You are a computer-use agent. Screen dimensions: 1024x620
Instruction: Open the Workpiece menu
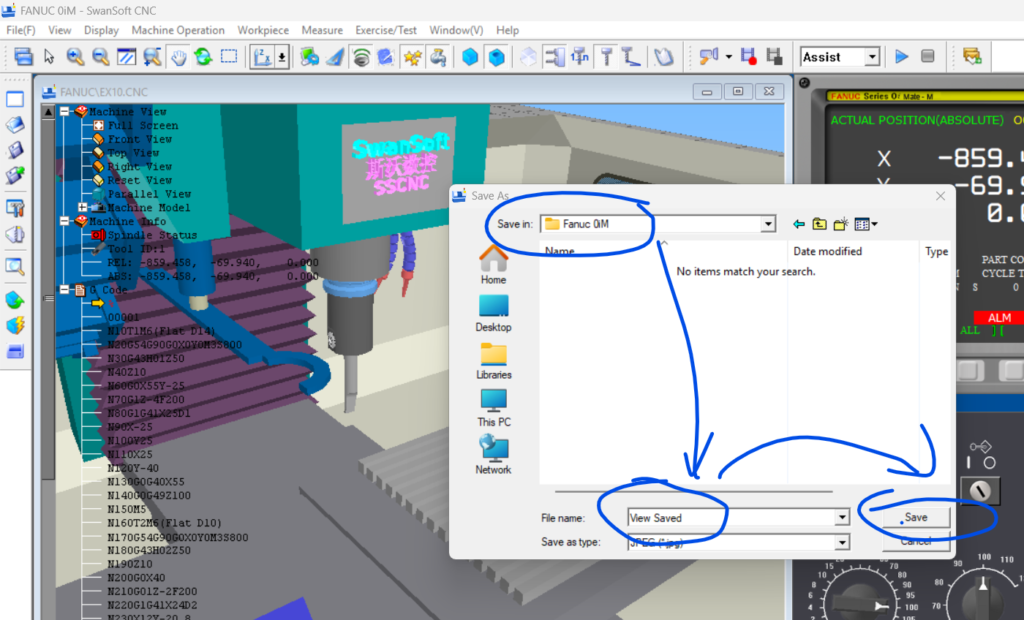[x=263, y=30]
